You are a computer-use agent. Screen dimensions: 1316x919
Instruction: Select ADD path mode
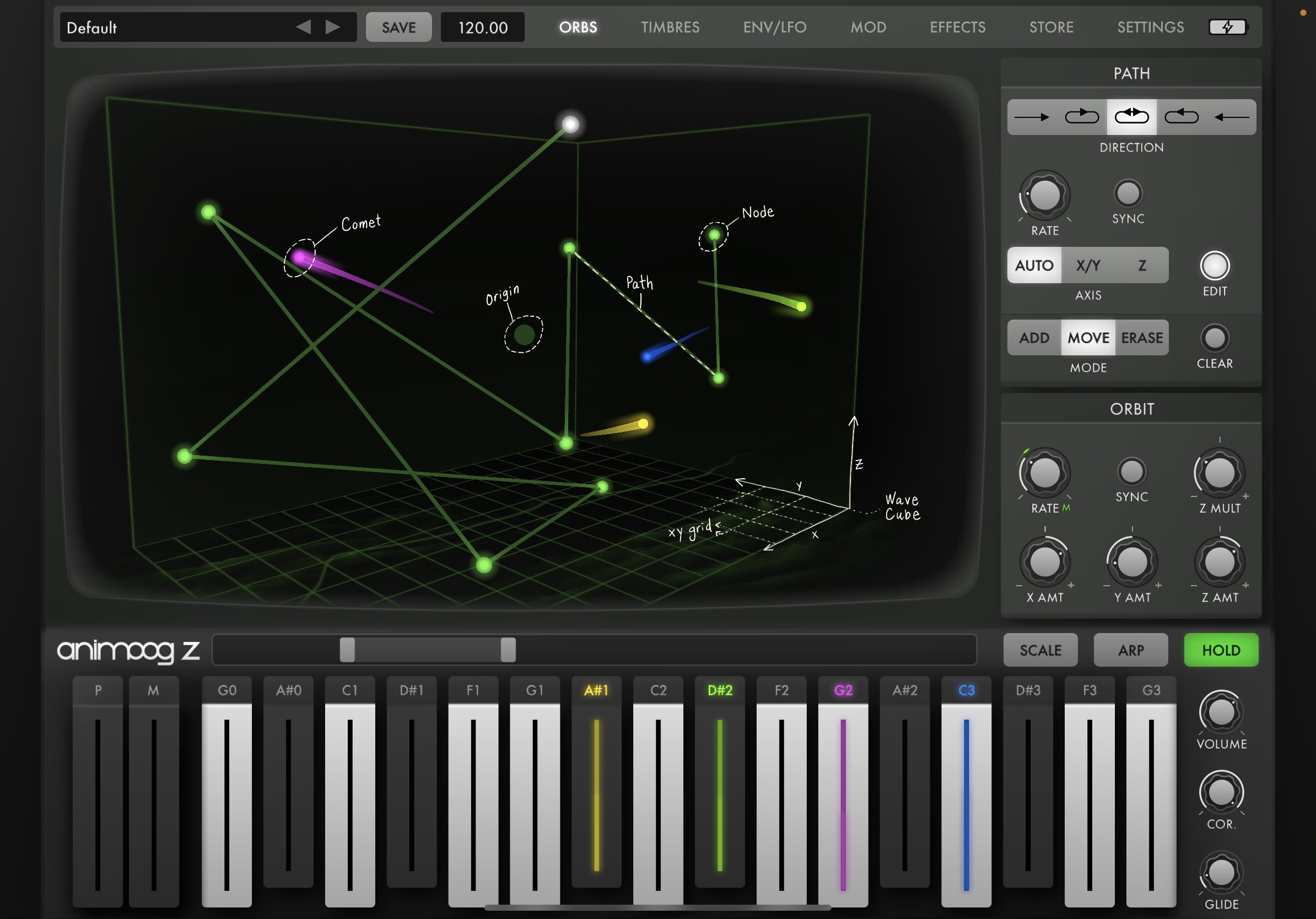pyautogui.click(x=1034, y=338)
